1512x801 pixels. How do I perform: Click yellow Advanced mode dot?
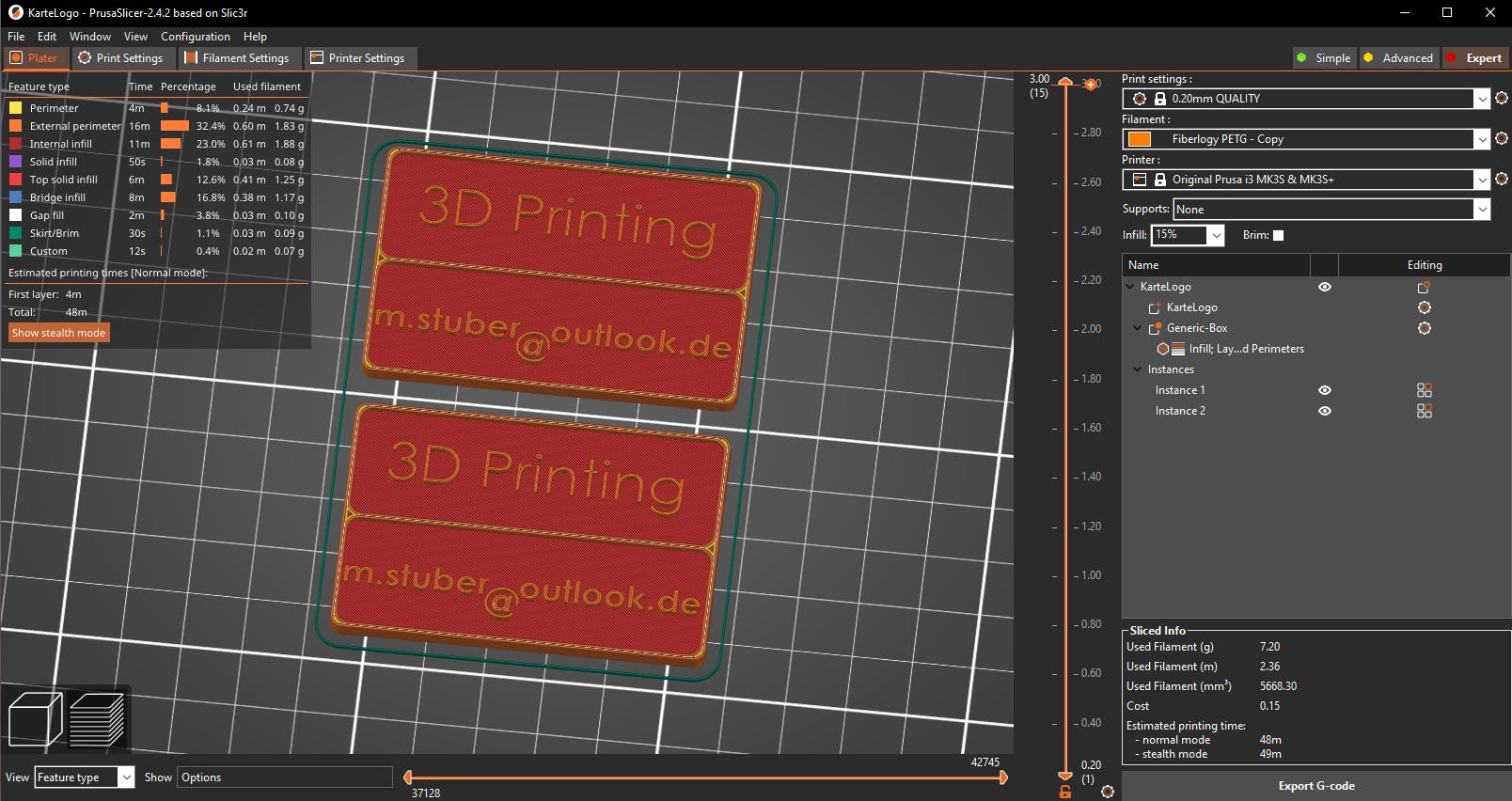[x=1368, y=57]
